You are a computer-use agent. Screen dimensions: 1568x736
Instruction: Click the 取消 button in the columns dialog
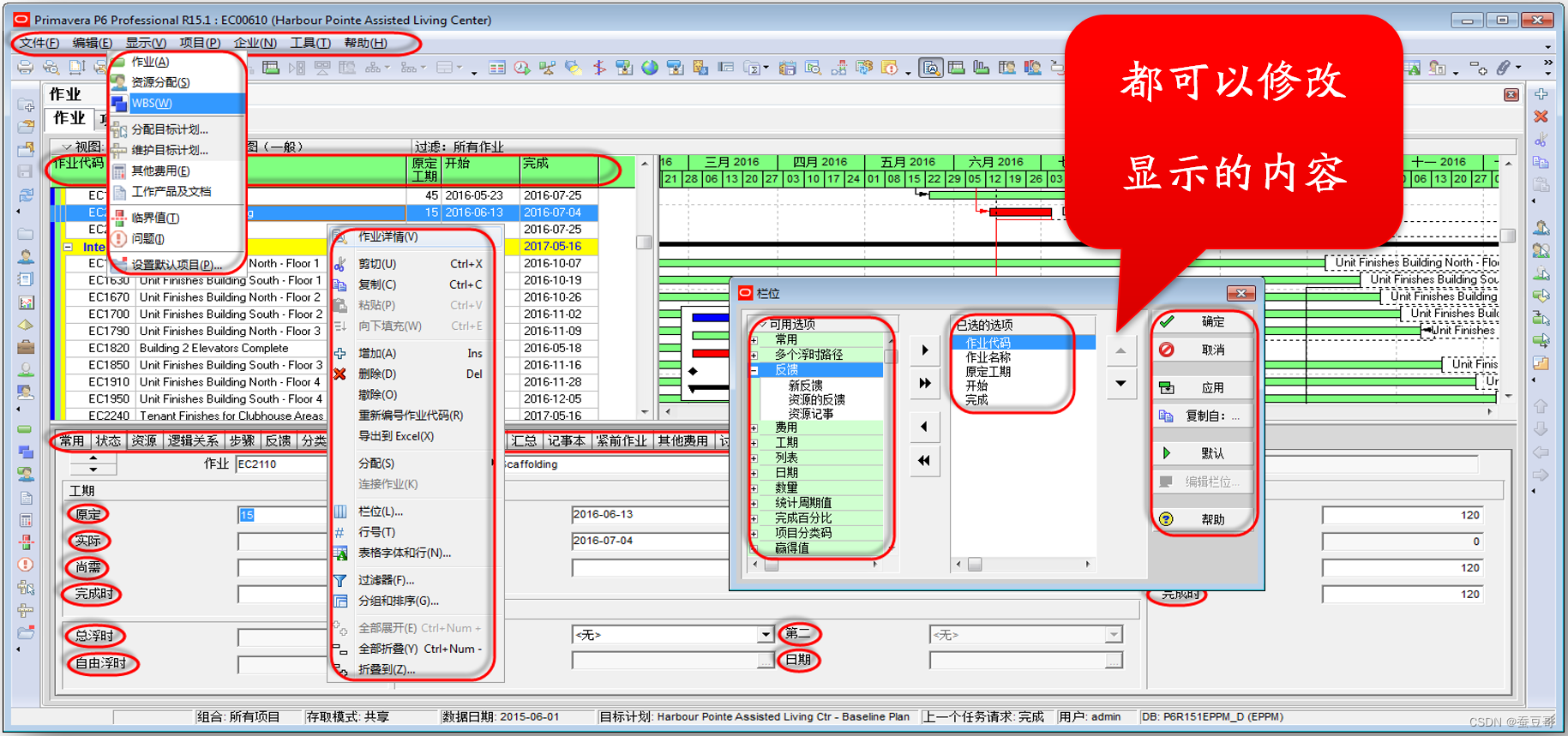(1202, 350)
